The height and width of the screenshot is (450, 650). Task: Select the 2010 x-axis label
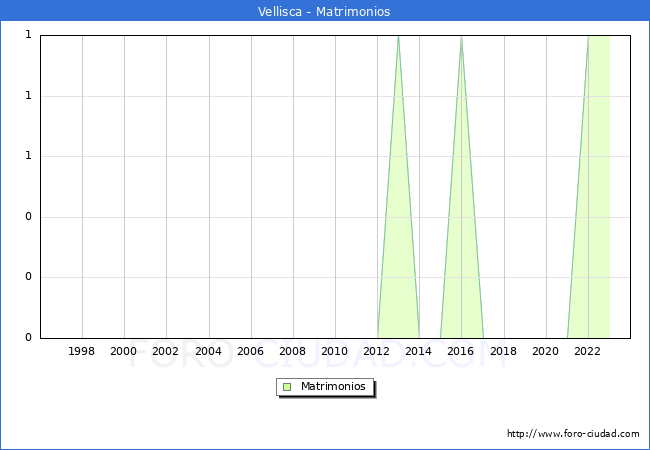(335, 351)
